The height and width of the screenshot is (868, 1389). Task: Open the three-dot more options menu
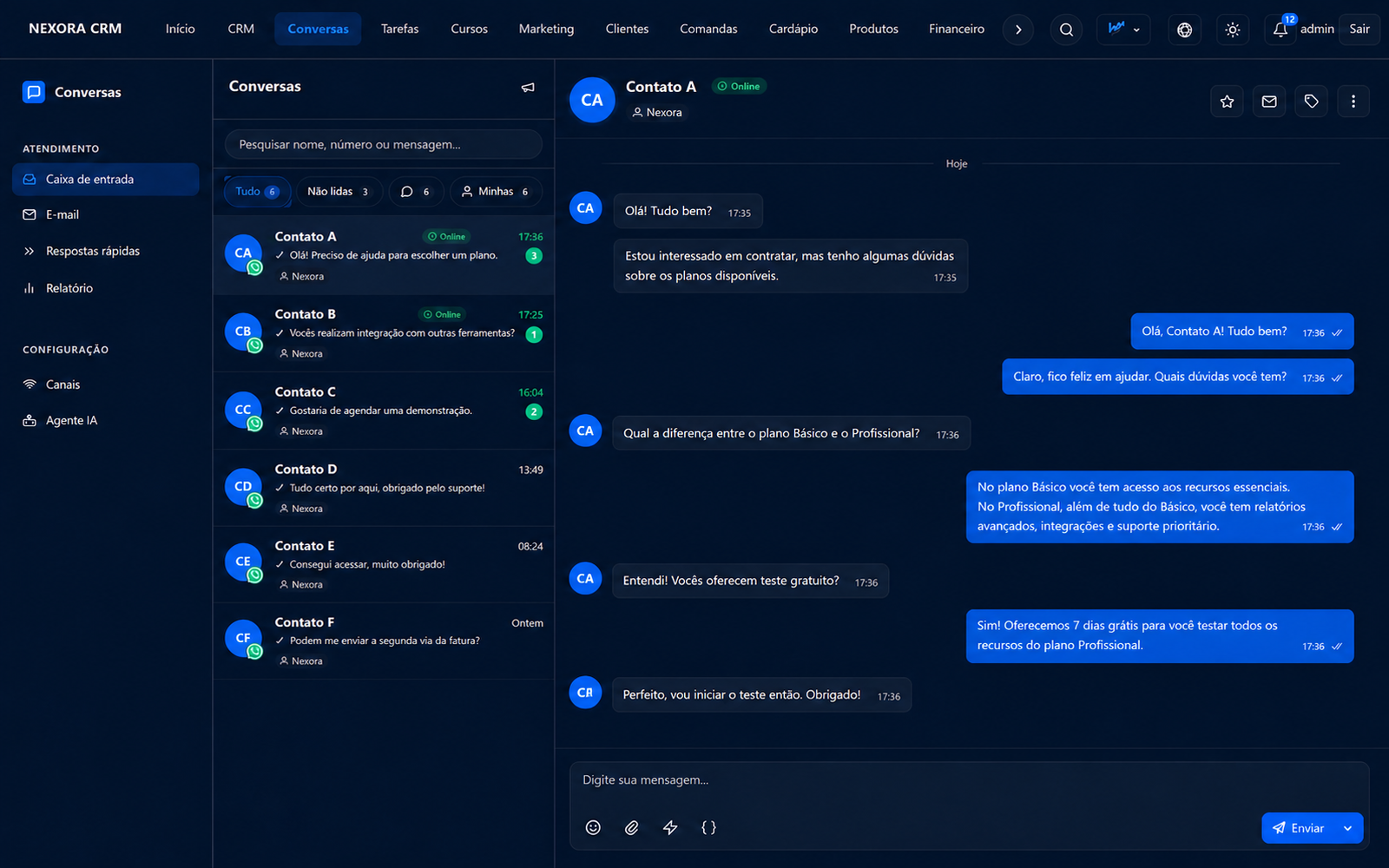click(x=1353, y=102)
